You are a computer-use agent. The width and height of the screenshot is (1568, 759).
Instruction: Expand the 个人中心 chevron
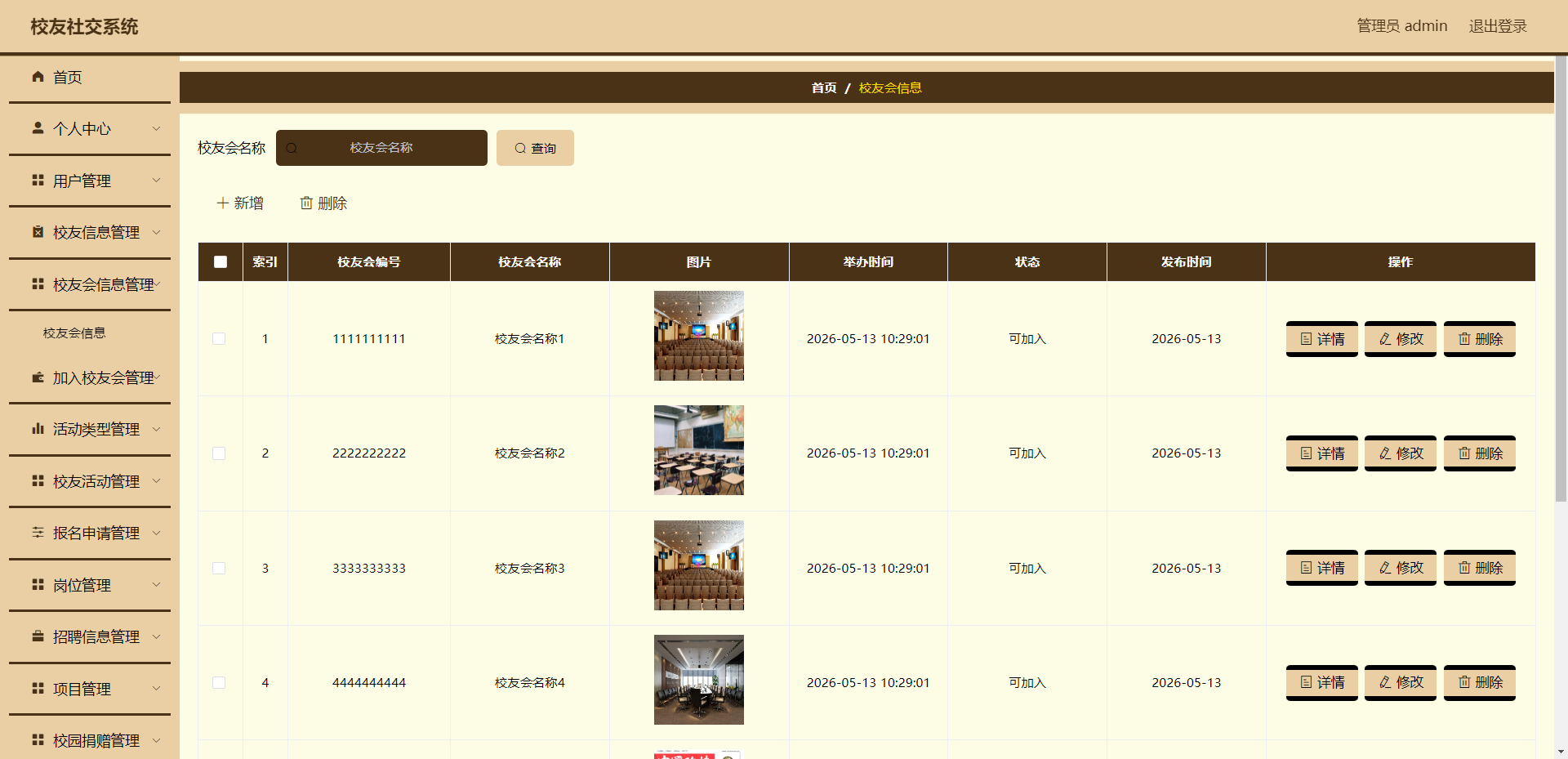157,128
